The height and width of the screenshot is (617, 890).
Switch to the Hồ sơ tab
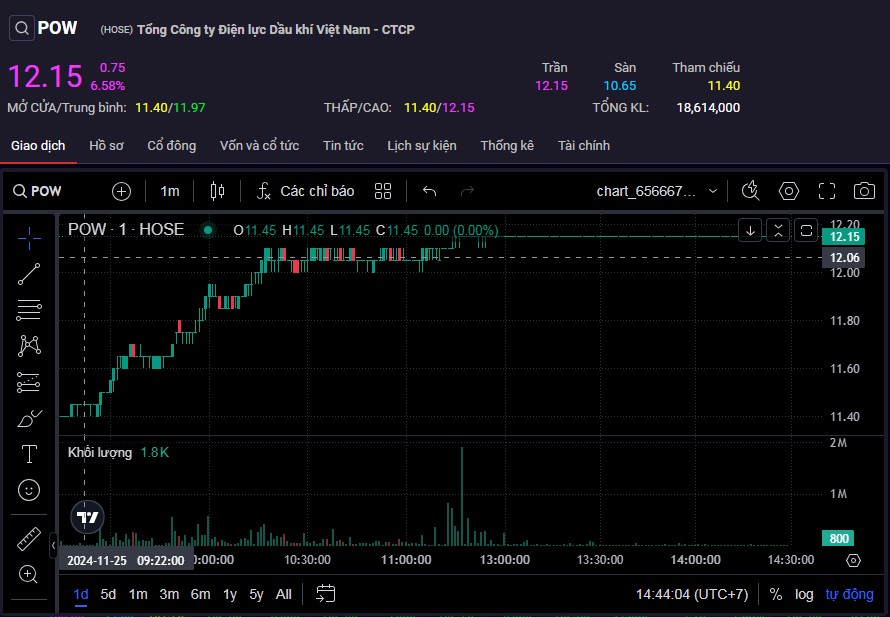(106, 146)
